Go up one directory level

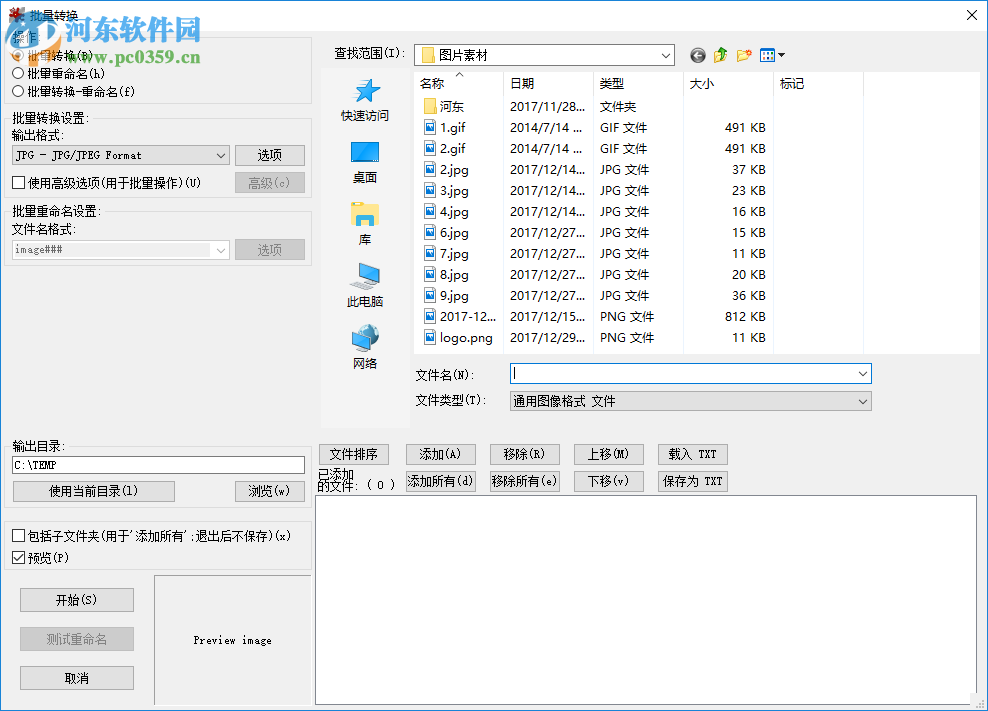pos(720,55)
